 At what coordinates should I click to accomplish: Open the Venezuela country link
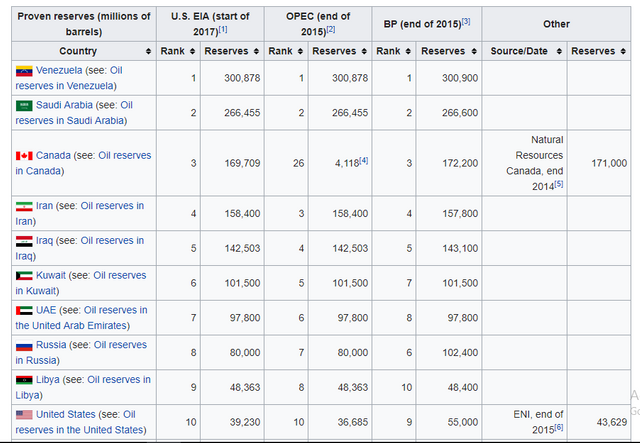[59, 70]
